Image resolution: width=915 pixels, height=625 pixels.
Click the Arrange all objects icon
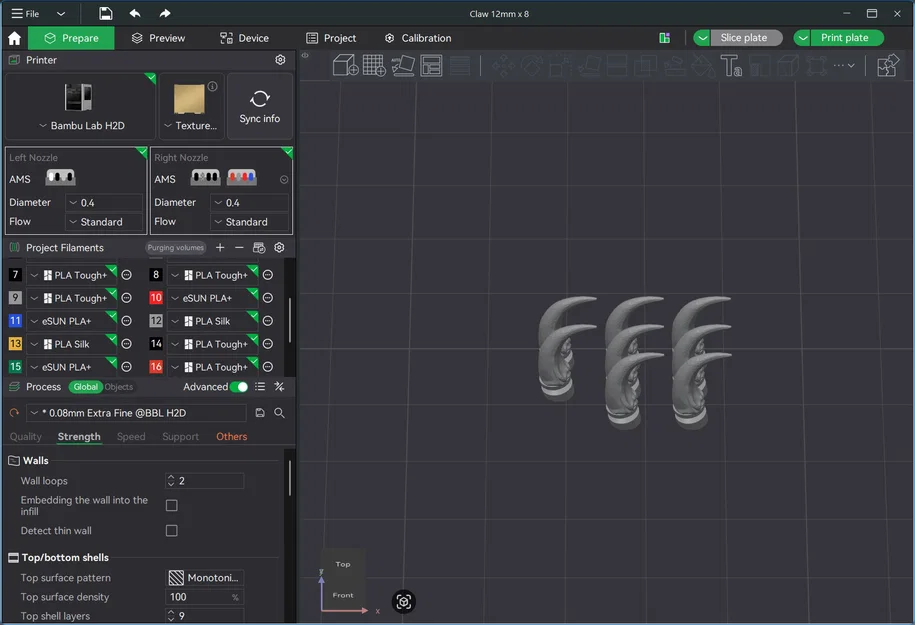point(431,65)
